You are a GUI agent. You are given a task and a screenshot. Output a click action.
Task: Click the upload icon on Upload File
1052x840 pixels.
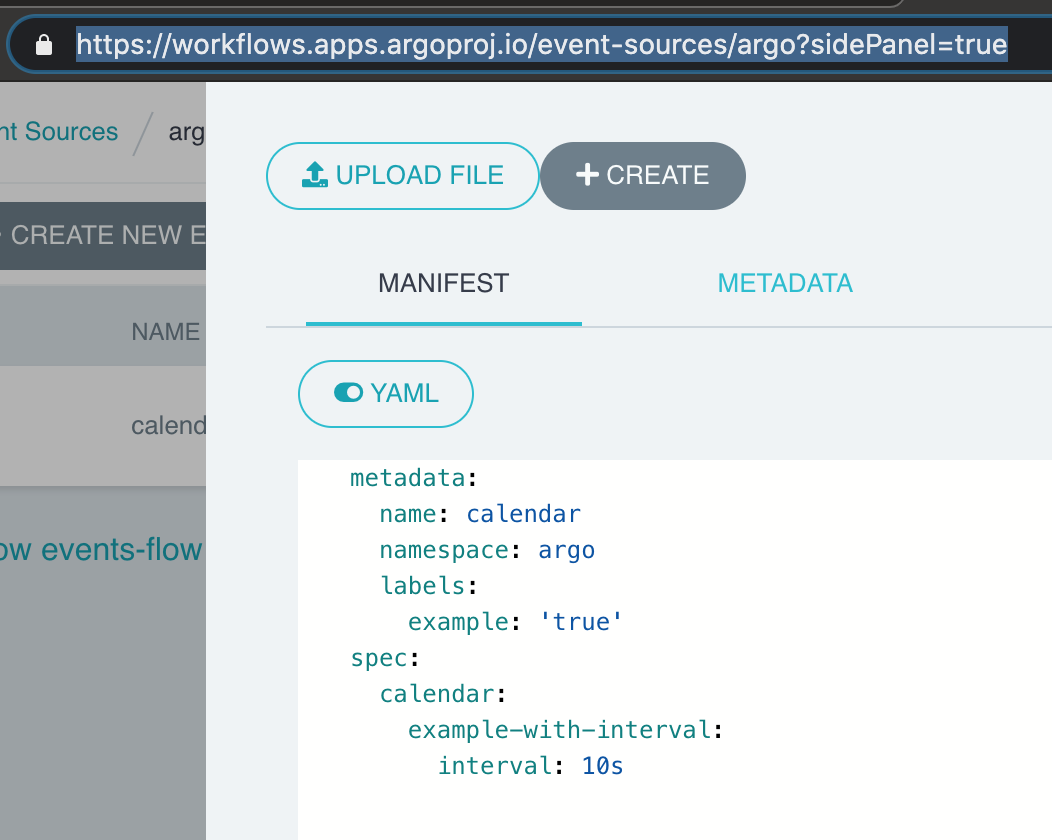[x=315, y=175]
